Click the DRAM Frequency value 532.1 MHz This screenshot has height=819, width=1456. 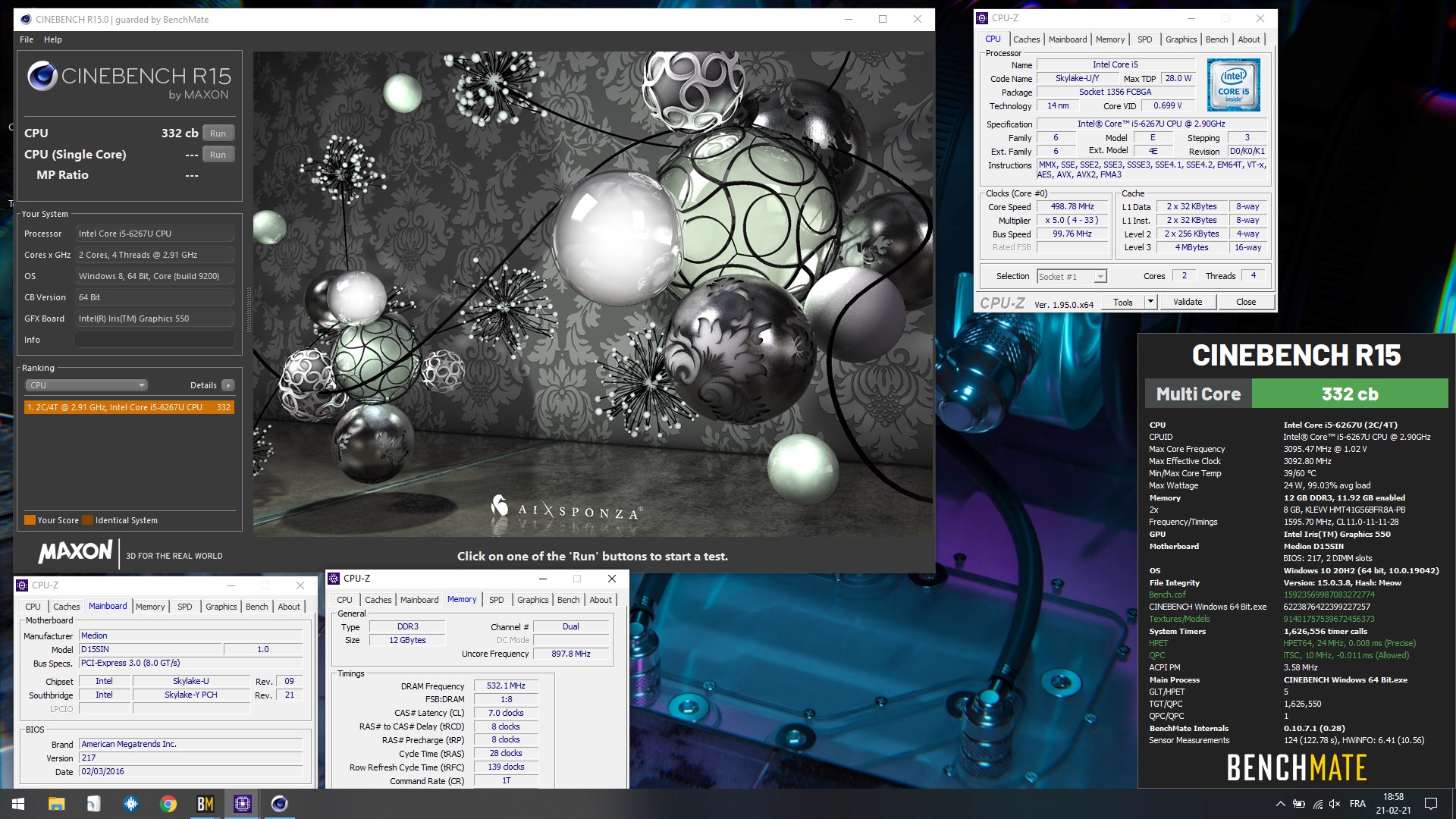pos(506,686)
